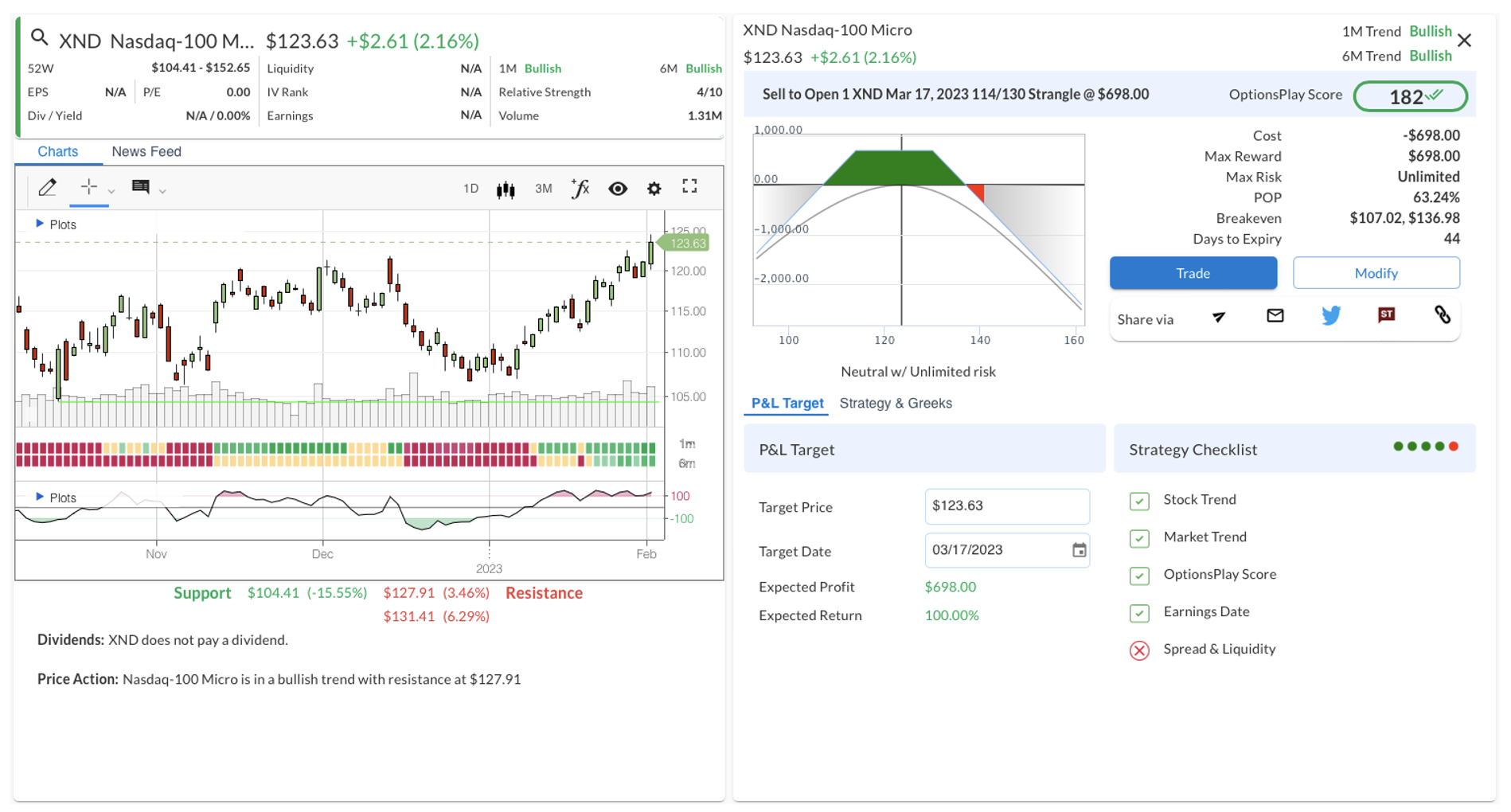
Task: Share the trade on Twitter
Action: click(x=1331, y=316)
